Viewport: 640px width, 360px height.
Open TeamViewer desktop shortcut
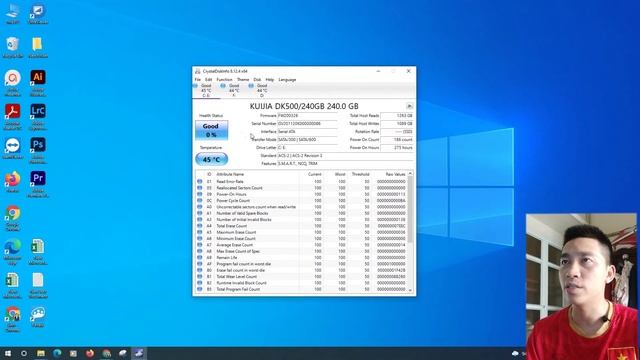(13, 148)
